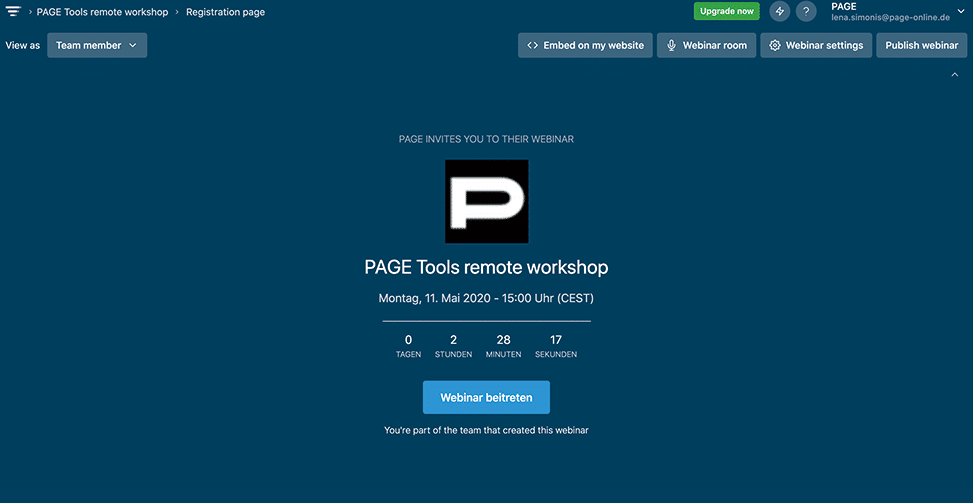
Task: Click the code icon on Embed button
Action: pyautogui.click(x=533, y=45)
